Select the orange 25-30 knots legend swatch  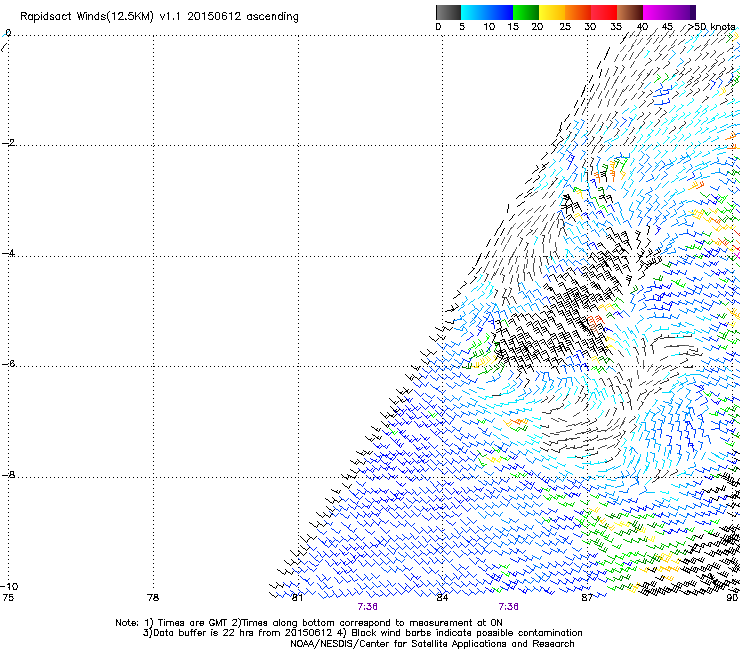(x=578, y=12)
